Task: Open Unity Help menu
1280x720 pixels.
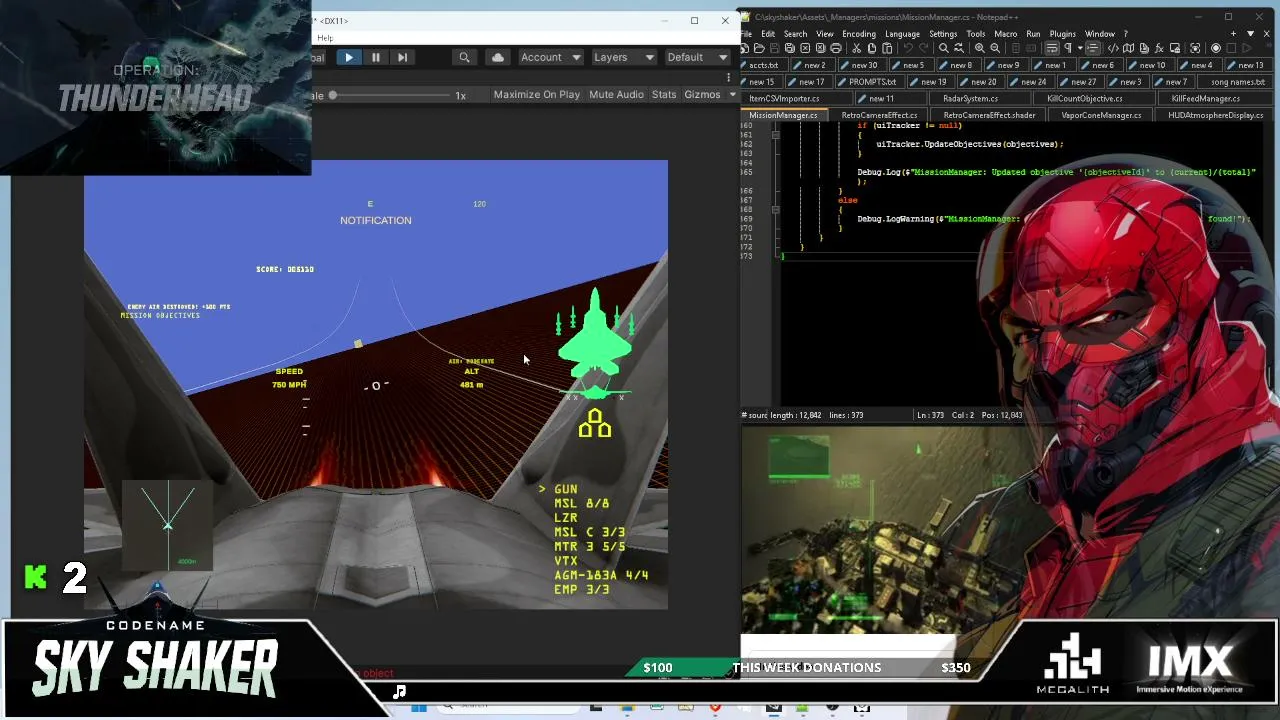Action: (325, 38)
